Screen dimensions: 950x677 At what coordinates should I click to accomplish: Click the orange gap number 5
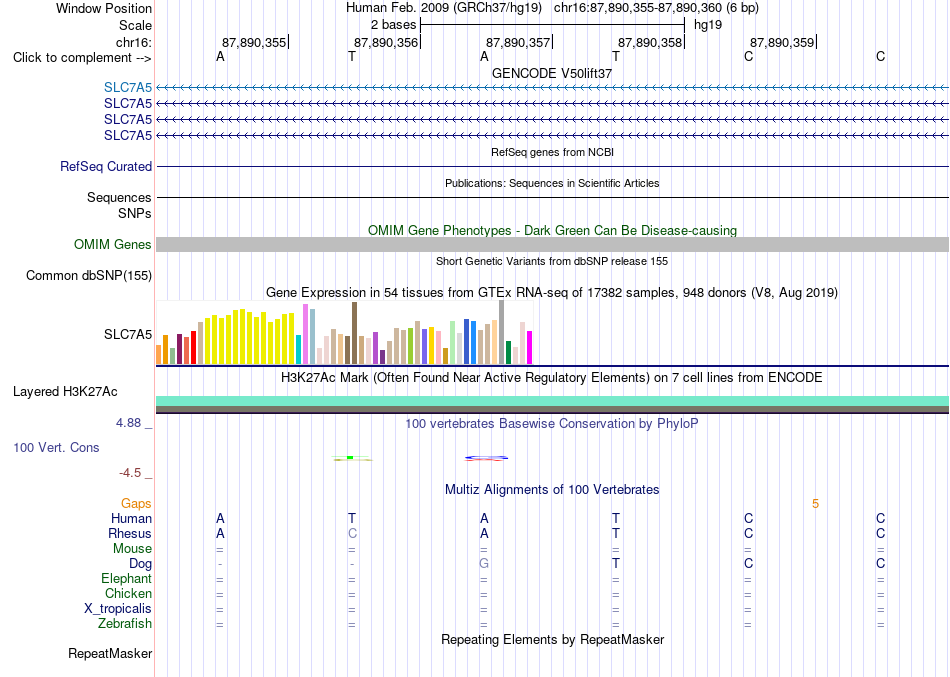pos(815,504)
